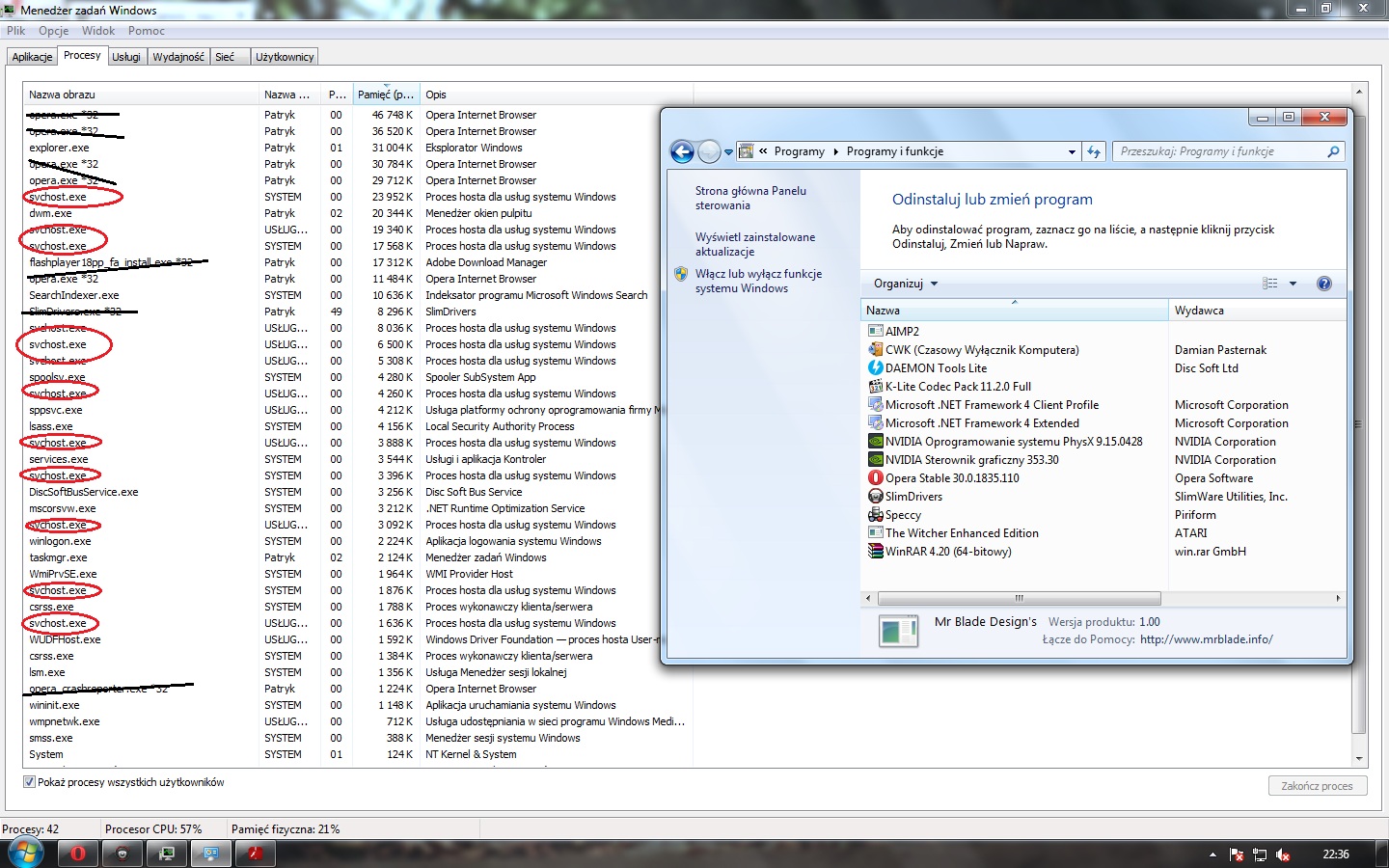Sort processes by Nazwa obrazu column
This screenshot has height=868, width=1389.
[x=141, y=95]
